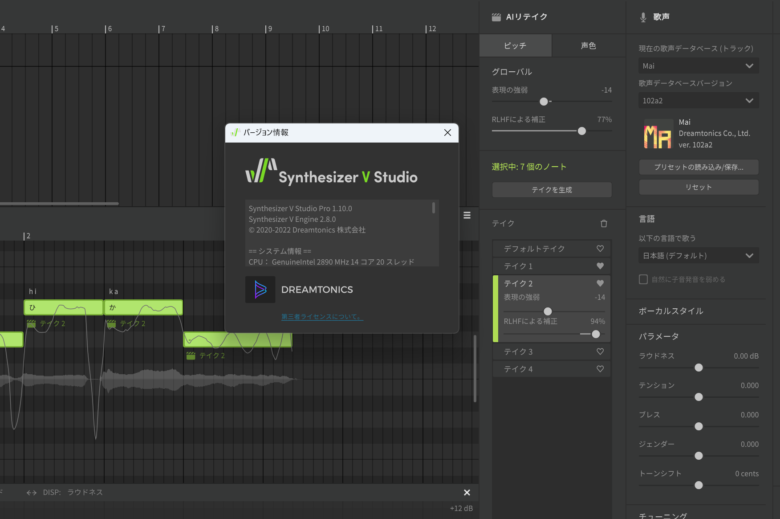Click the テイクを生成 button
Image resolution: width=780 pixels, height=519 pixels.
pos(551,190)
